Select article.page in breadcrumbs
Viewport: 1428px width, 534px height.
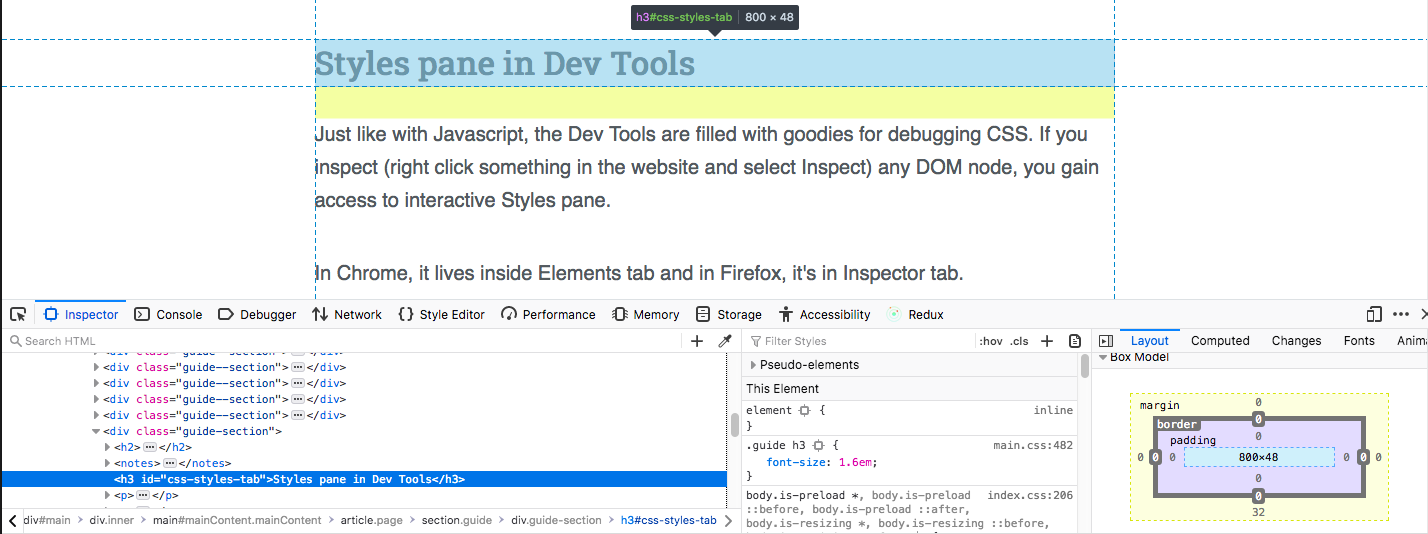pyautogui.click(x=371, y=520)
